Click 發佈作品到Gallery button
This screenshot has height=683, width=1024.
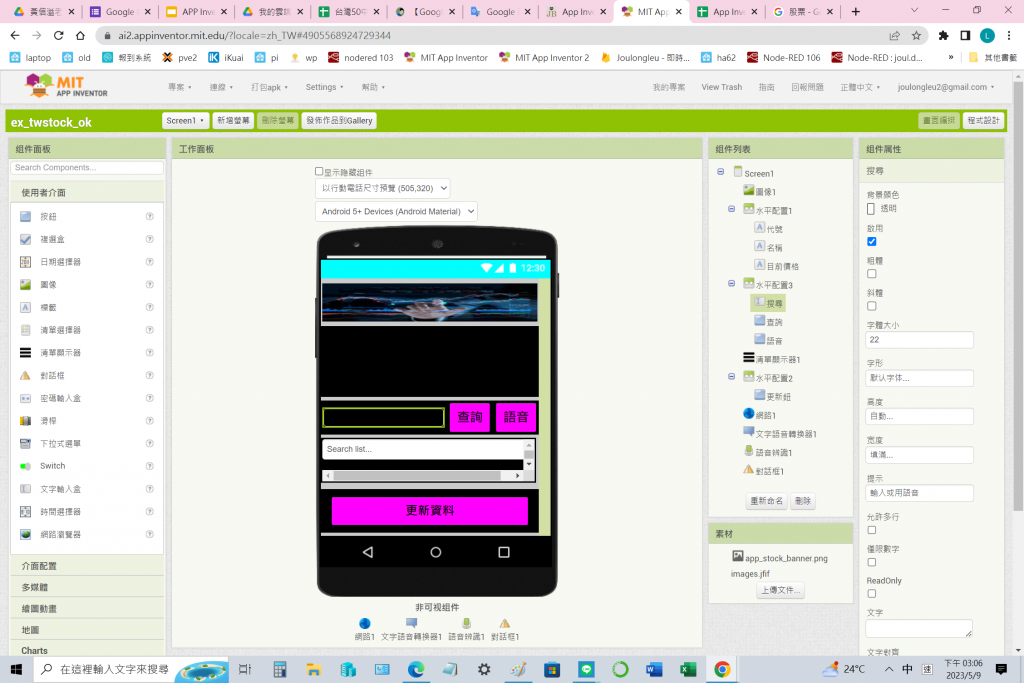[339, 121]
